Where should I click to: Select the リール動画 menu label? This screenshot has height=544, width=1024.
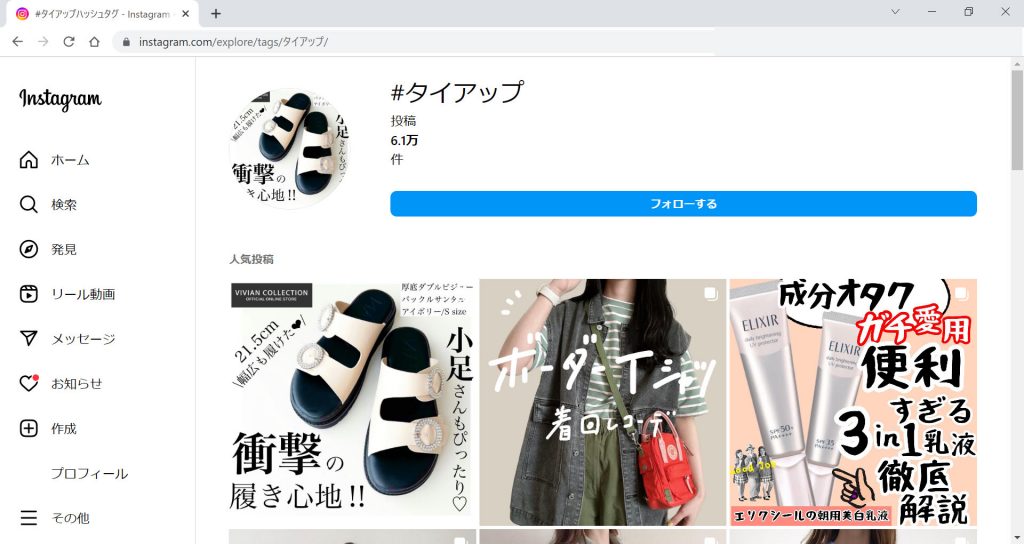(83, 295)
